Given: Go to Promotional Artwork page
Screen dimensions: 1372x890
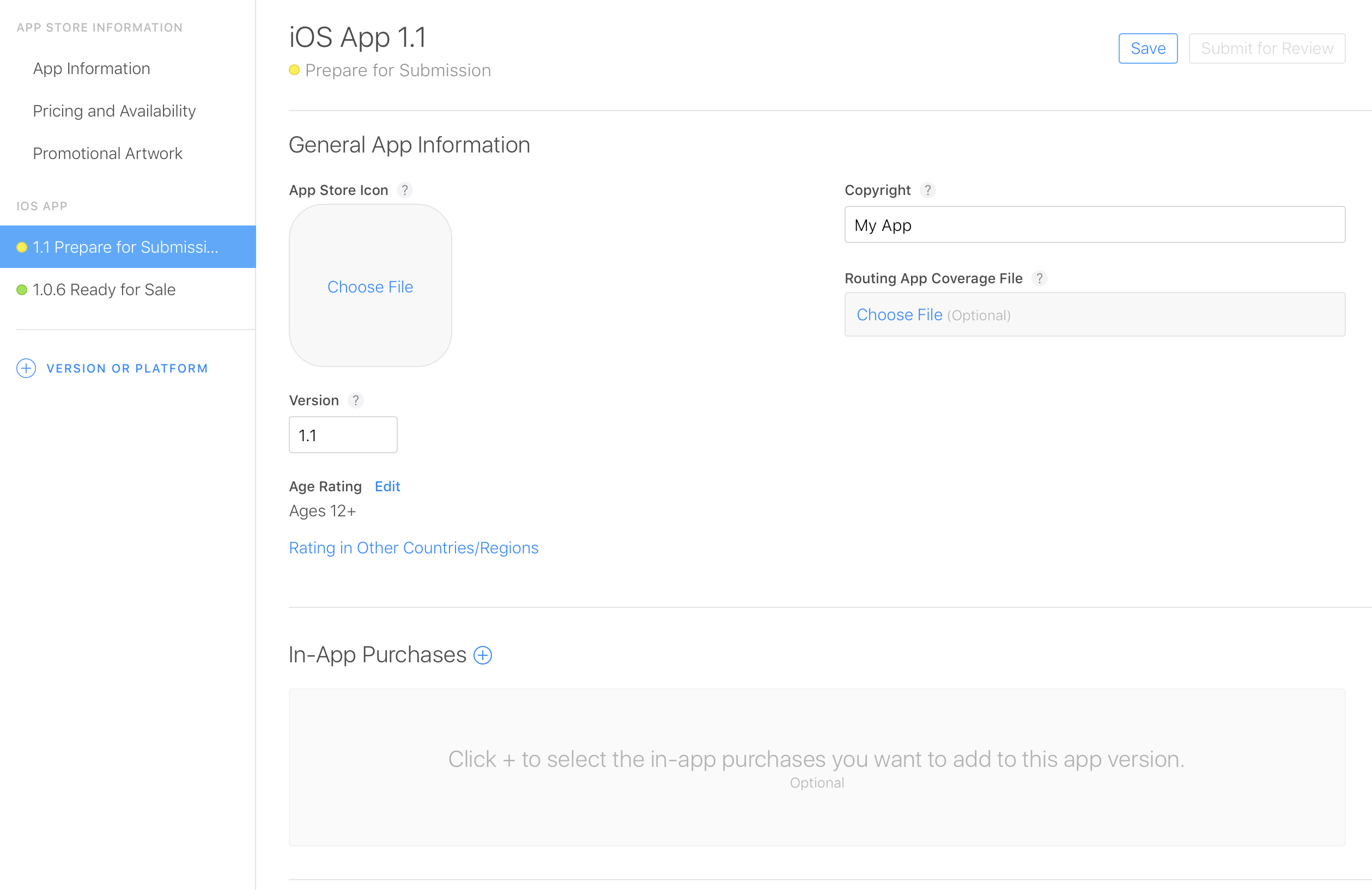Looking at the screenshot, I should 107,154.
